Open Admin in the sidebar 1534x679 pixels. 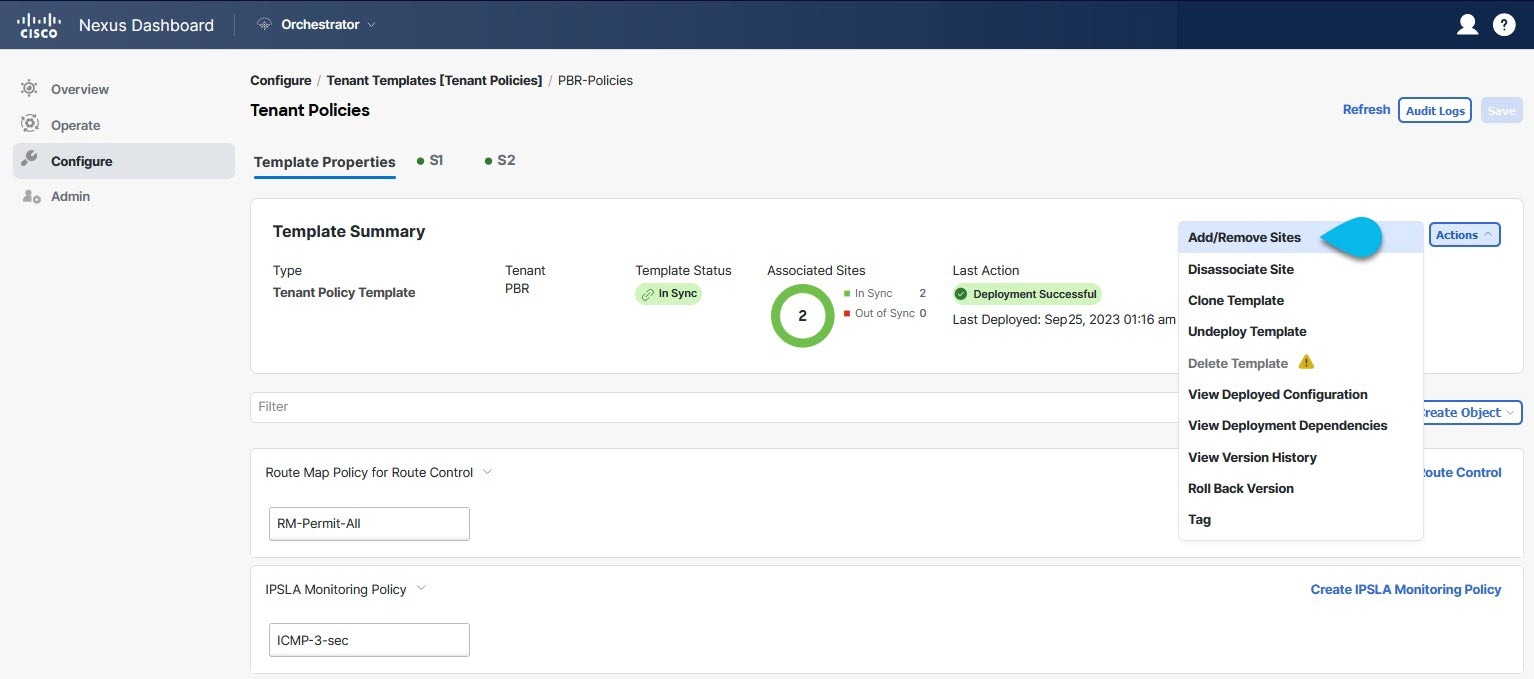click(124, 196)
